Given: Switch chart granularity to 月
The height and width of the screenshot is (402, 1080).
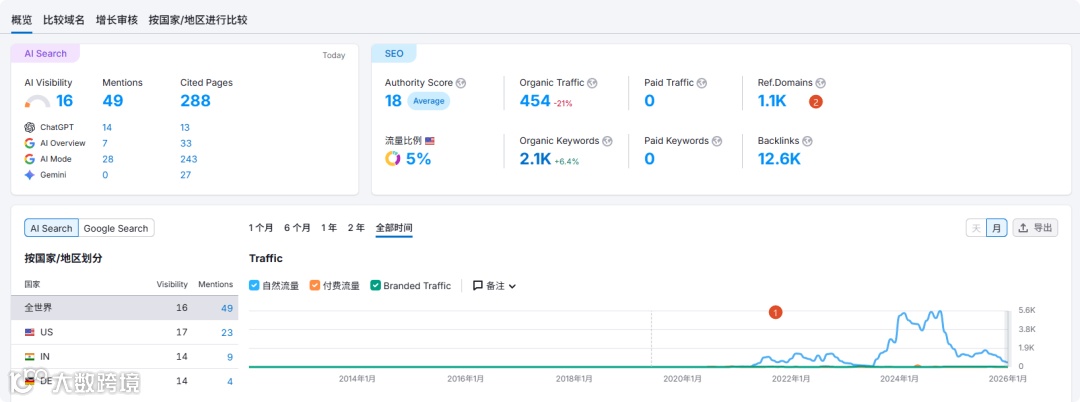Looking at the screenshot, I should tap(997, 228).
